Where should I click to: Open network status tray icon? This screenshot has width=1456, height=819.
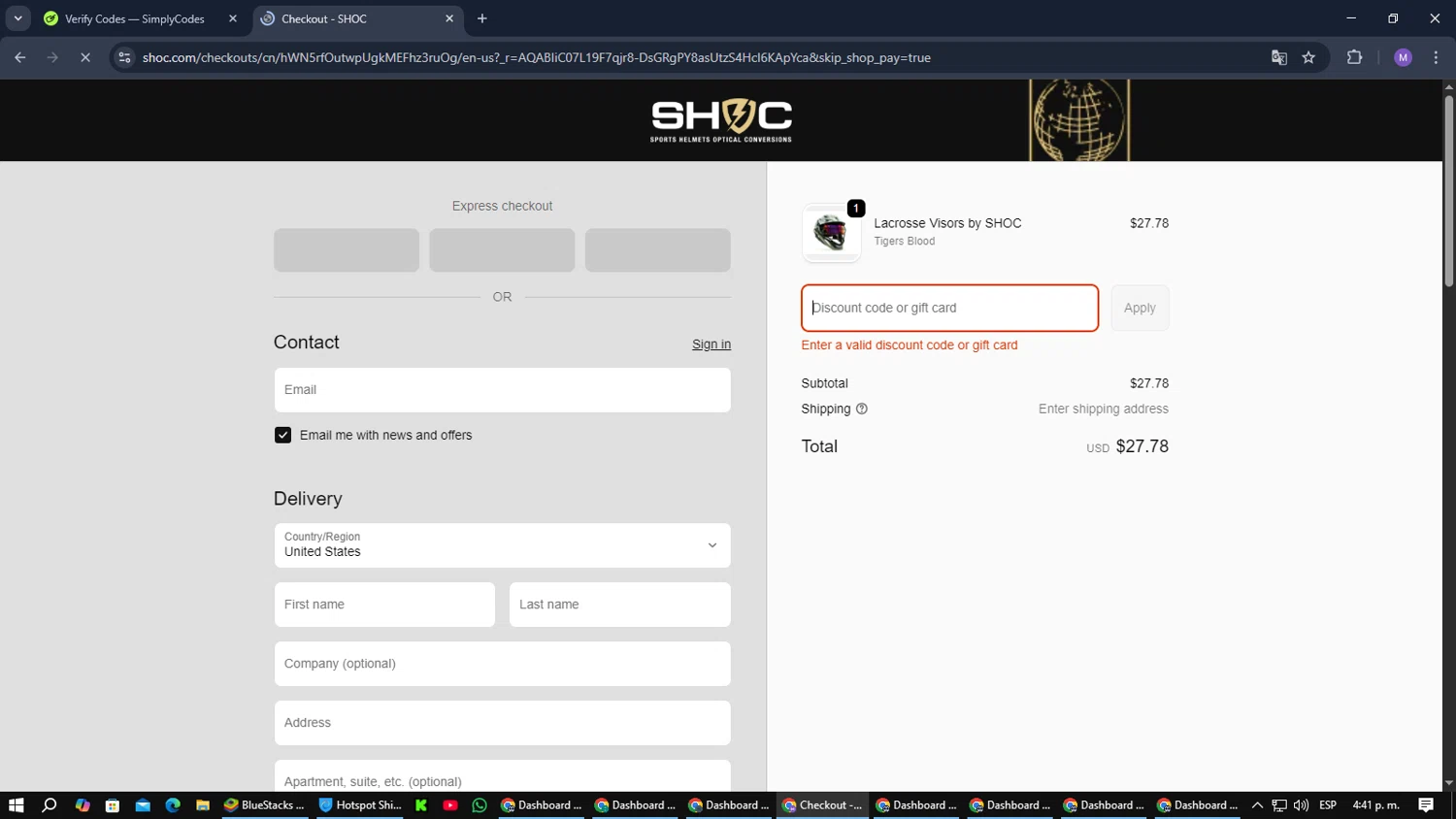tap(1279, 805)
